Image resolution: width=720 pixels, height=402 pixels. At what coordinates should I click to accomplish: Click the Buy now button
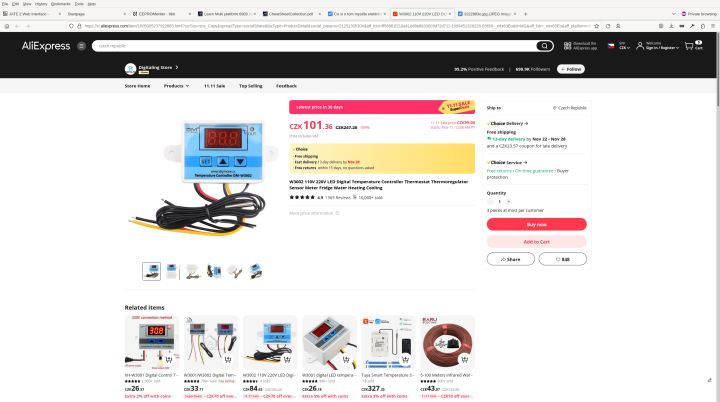[x=536, y=224]
